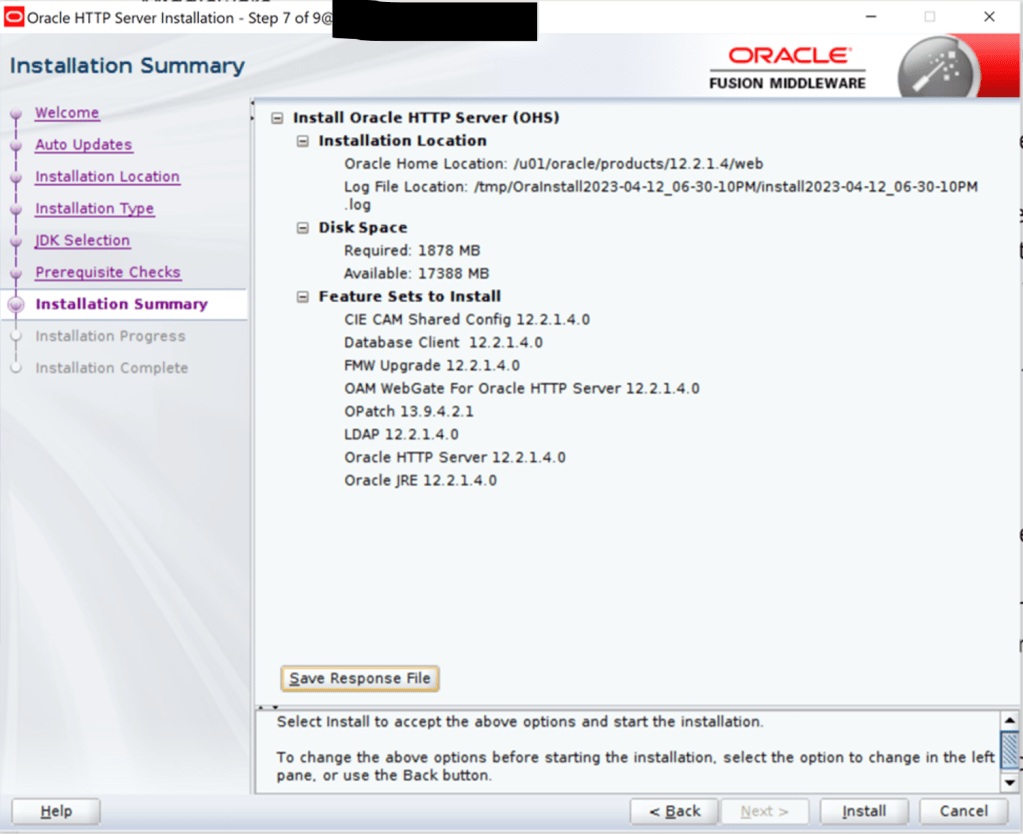The image size is (1023, 835).
Task: Return to Prerequisite Checks step
Action: click(x=107, y=273)
